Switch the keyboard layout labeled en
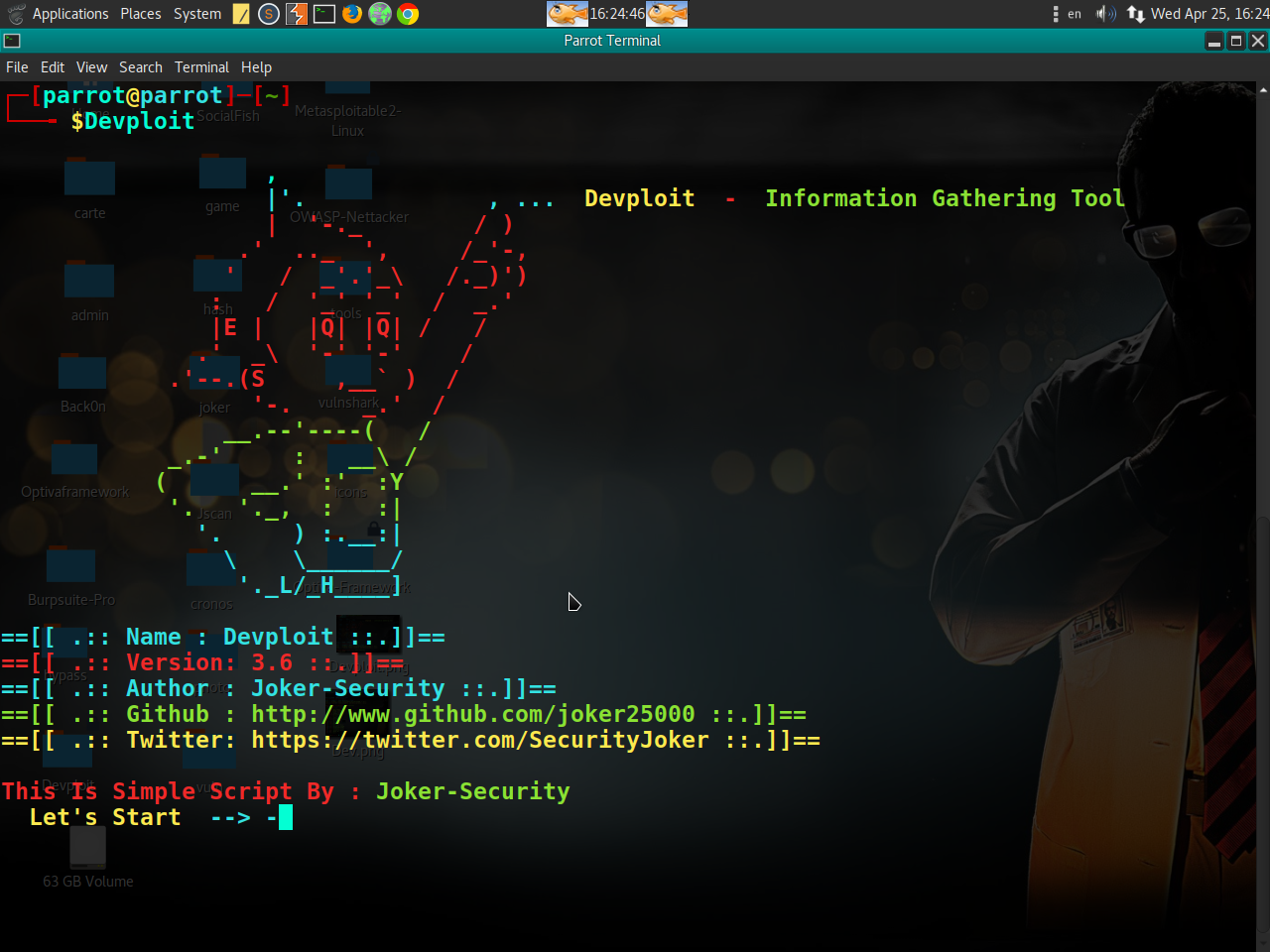Screen dimensions: 1270x952 click(1074, 14)
